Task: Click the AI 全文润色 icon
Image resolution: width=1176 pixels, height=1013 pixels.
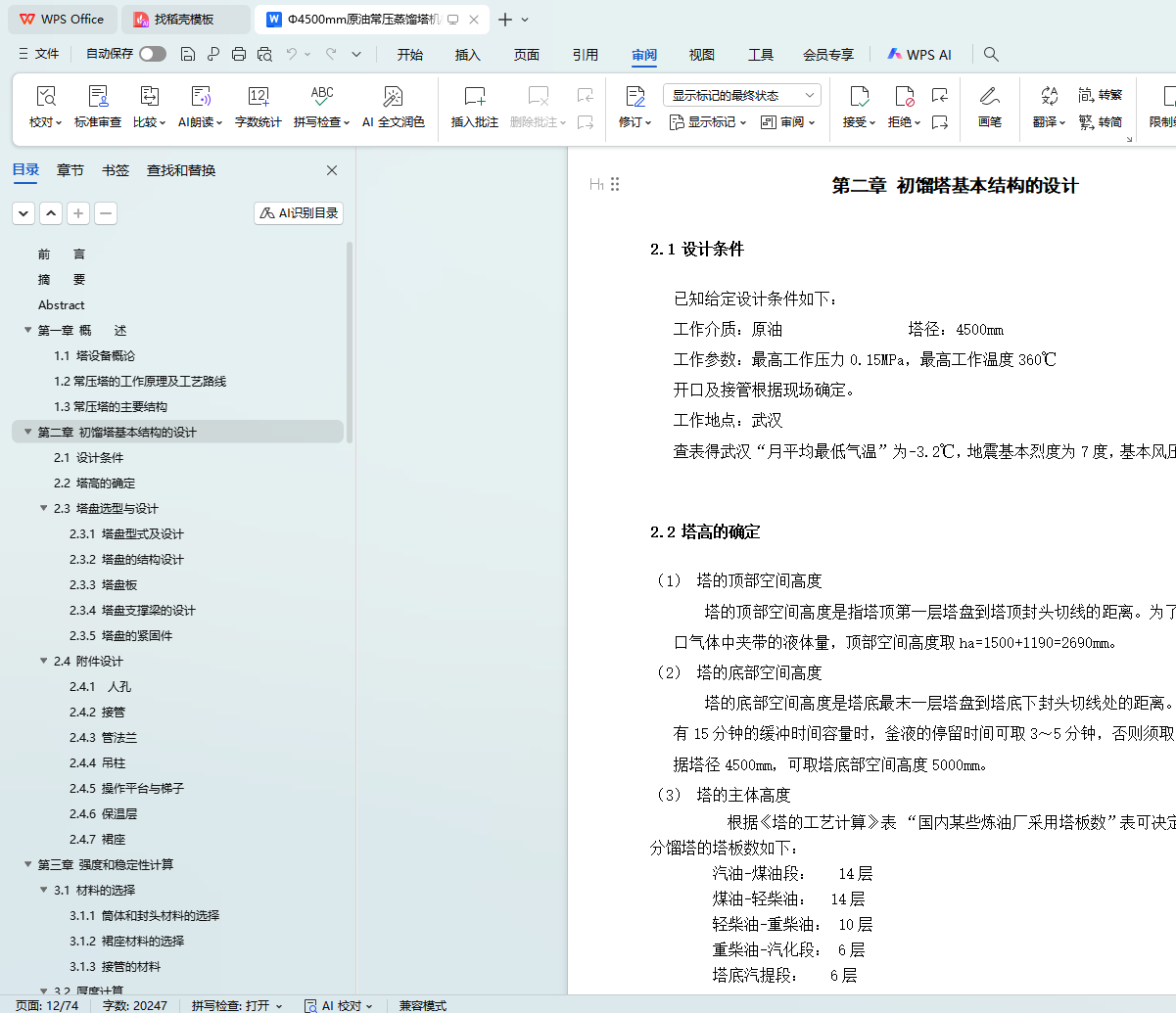Action: (393, 97)
